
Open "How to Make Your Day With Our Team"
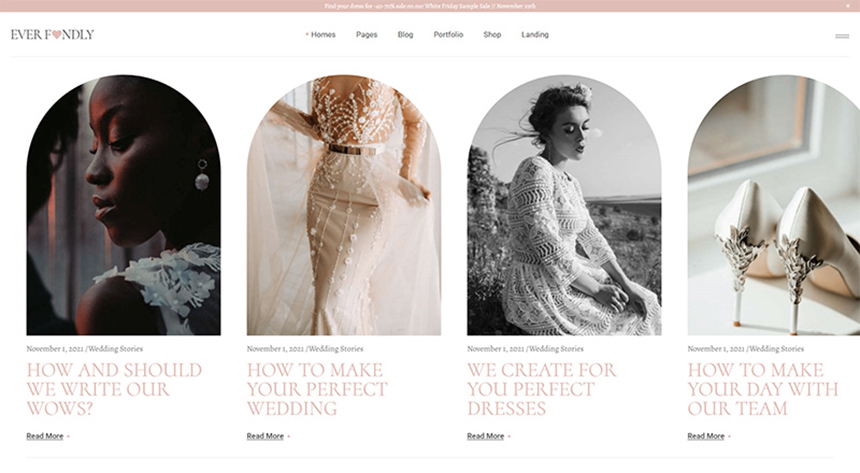(763, 389)
